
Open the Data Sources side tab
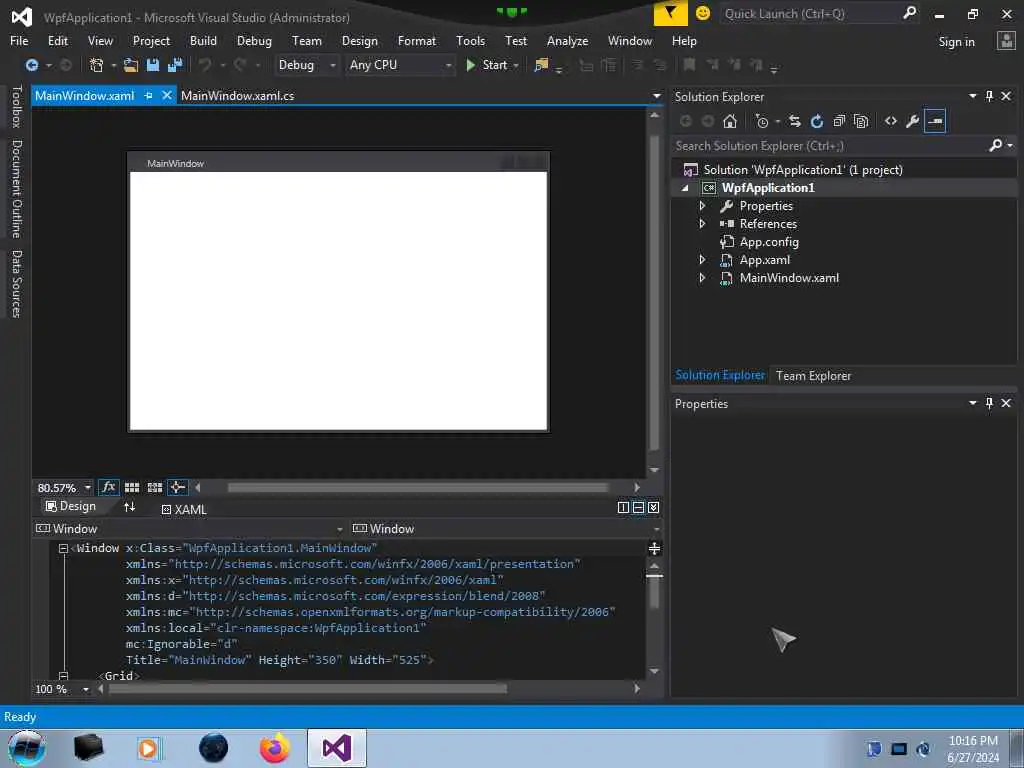(x=16, y=284)
